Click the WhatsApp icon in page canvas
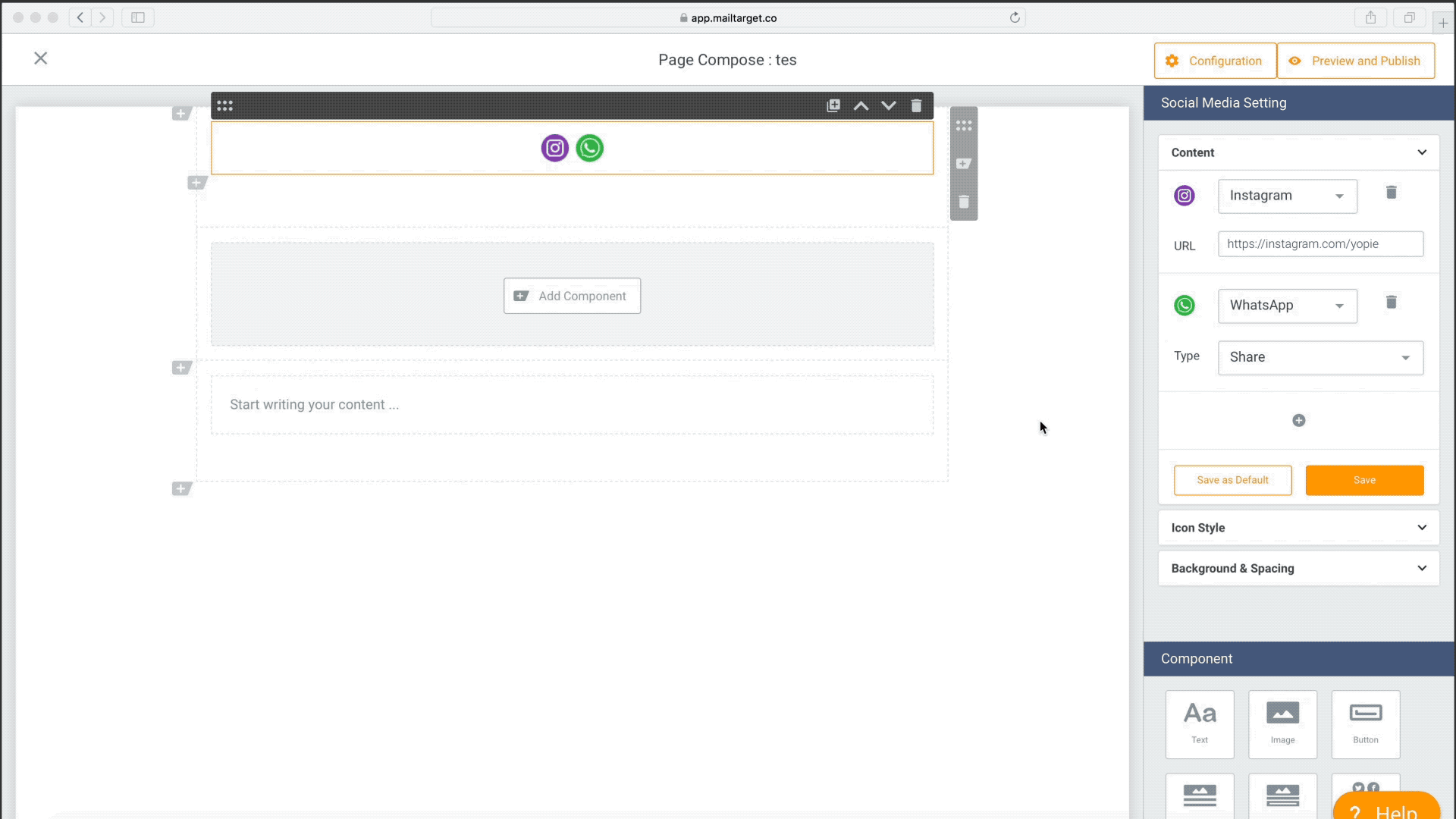This screenshot has height=819, width=1456. tap(589, 148)
